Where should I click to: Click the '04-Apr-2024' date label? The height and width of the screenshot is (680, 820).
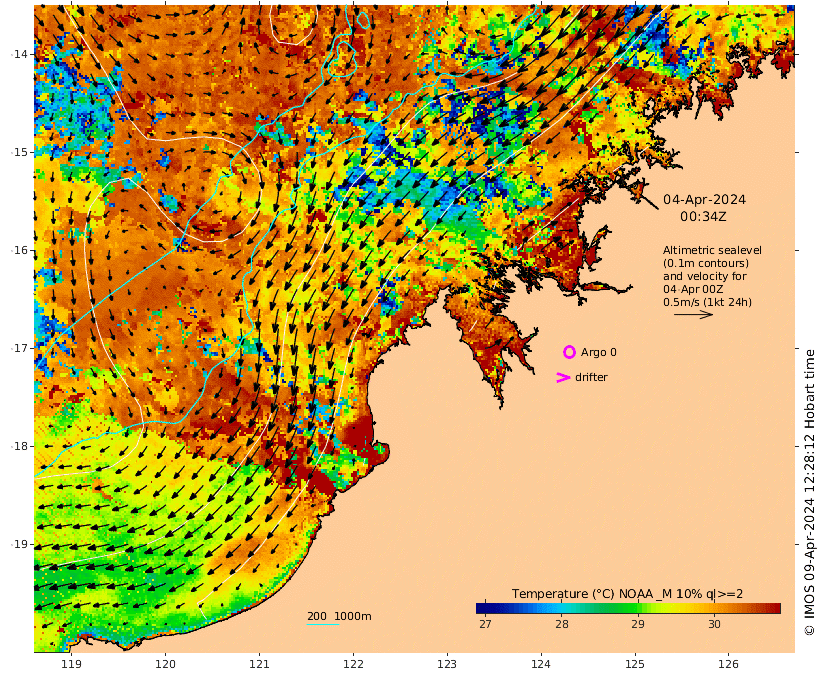click(704, 199)
